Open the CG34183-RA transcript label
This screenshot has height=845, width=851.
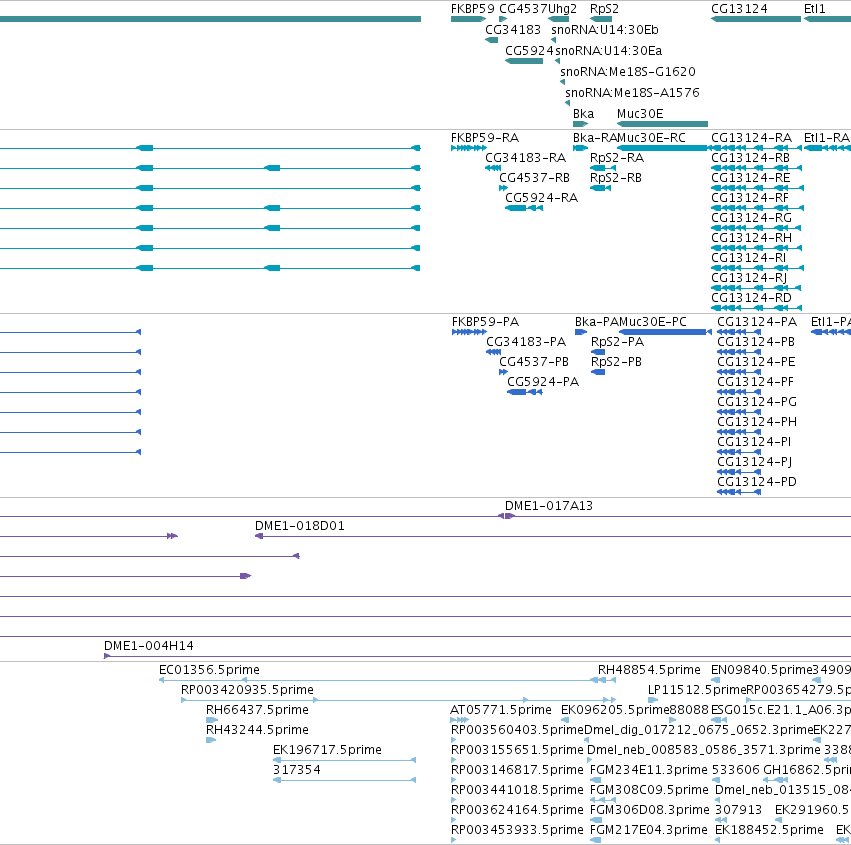[525, 157]
